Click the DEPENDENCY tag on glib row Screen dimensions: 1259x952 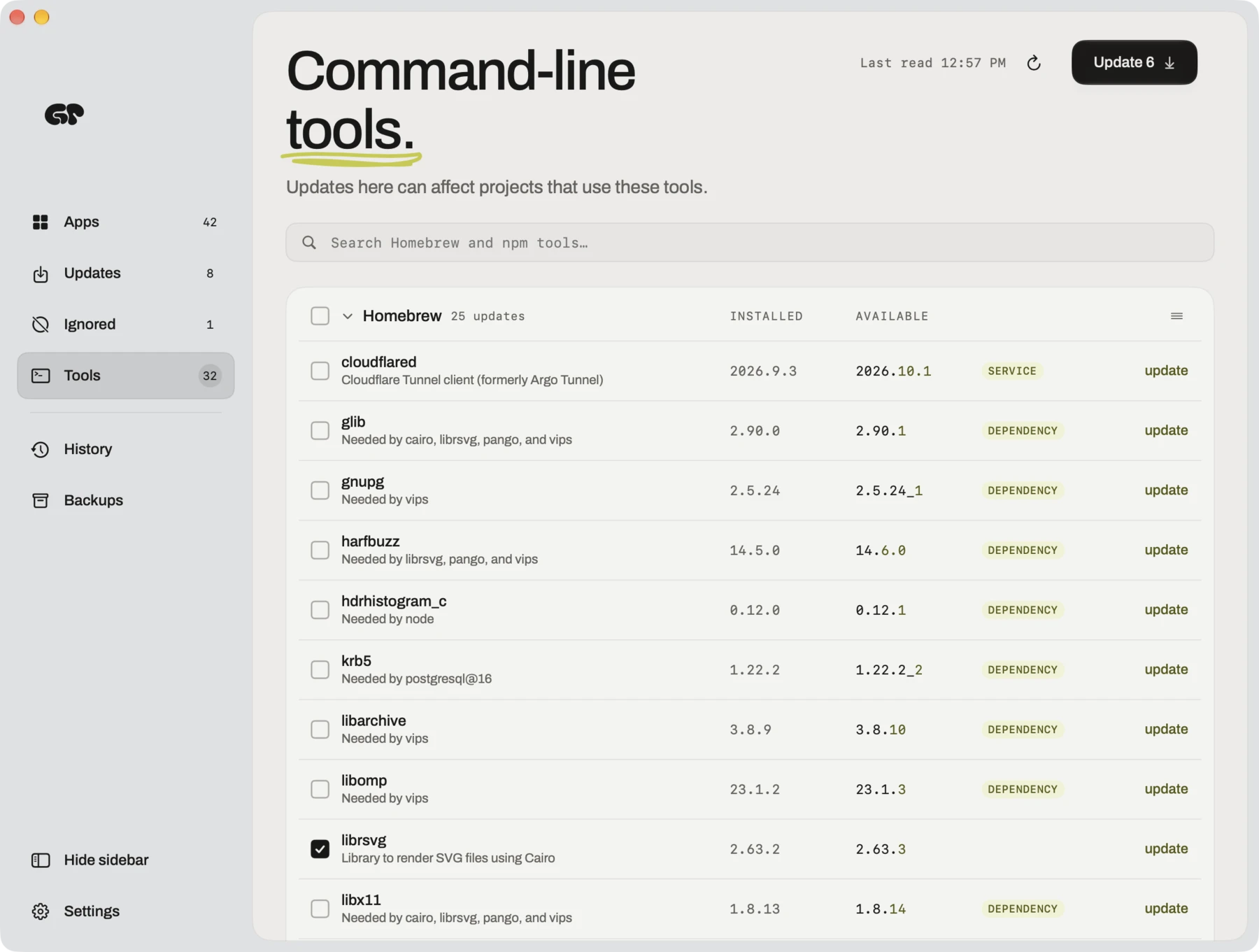(1023, 430)
